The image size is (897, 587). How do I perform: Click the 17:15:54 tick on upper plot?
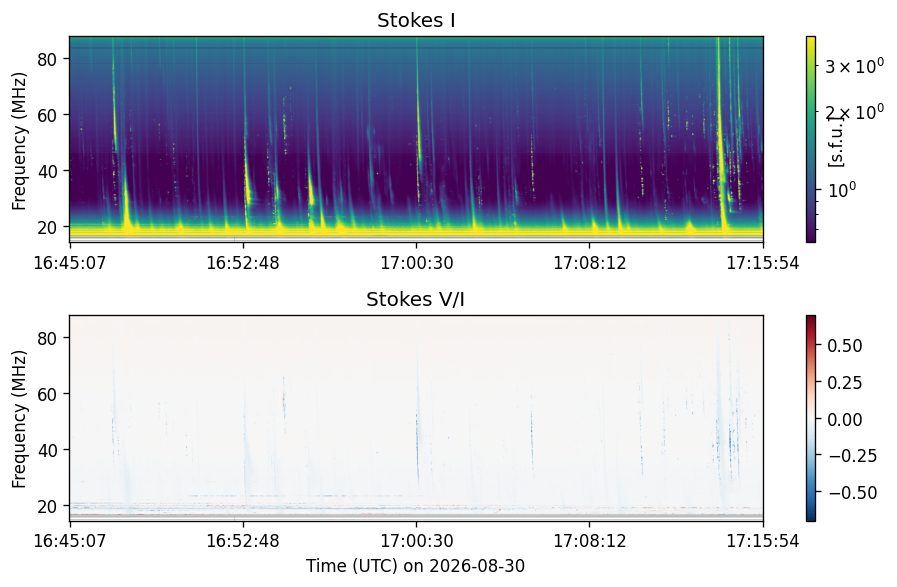click(763, 263)
